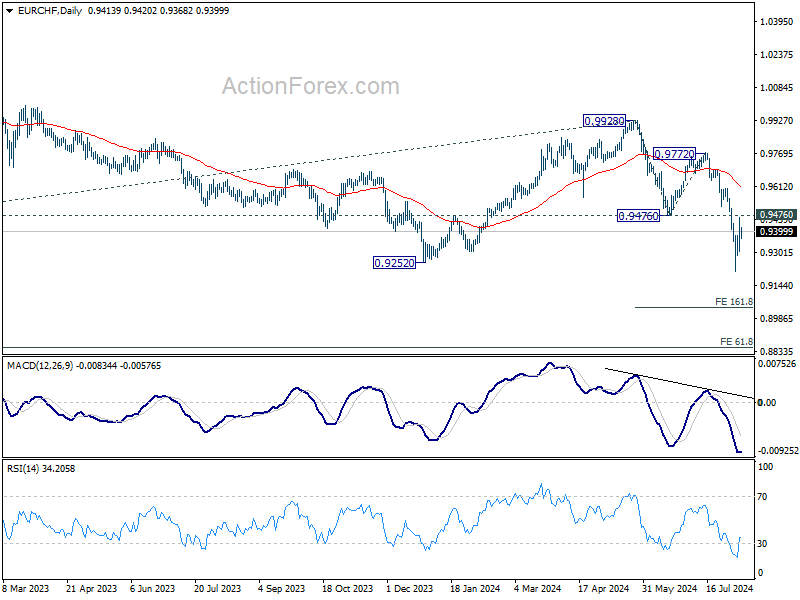Click the 0.91440 price axis value

tap(777, 286)
